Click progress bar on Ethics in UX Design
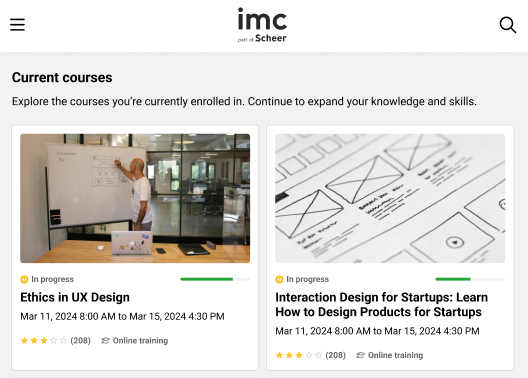 click(215, 279)
